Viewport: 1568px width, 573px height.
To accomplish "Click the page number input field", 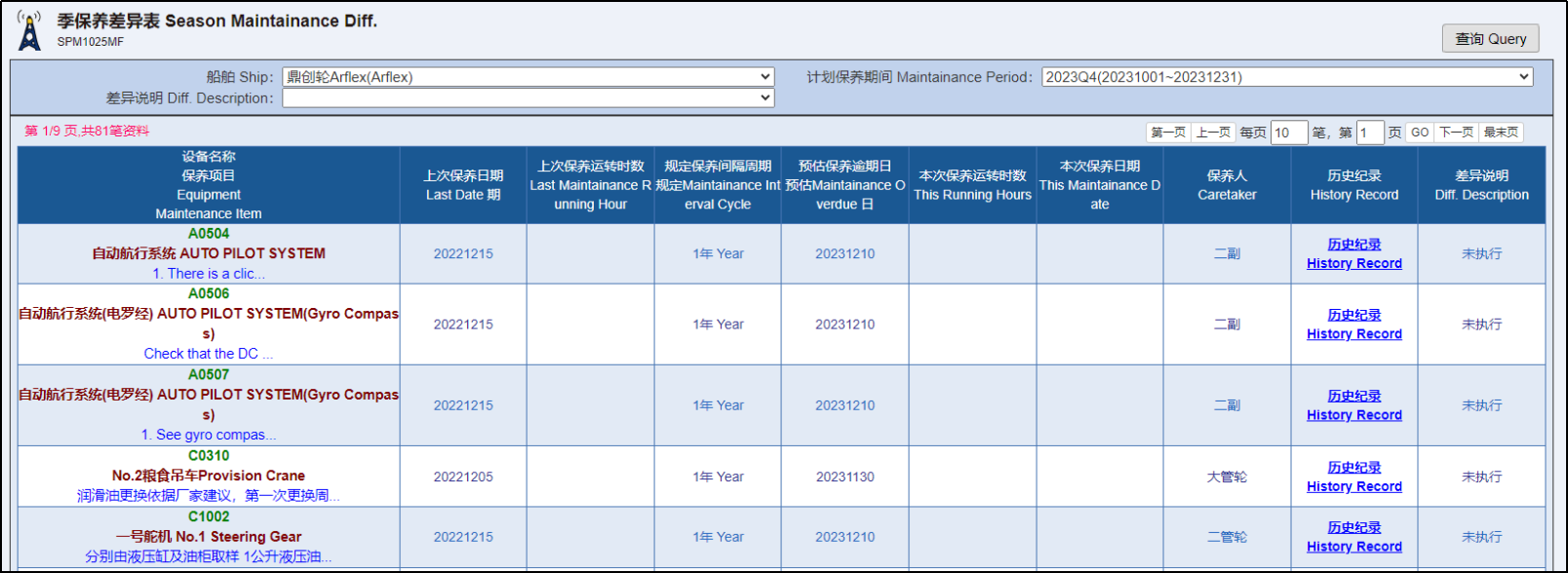I will pos(1369,133).
